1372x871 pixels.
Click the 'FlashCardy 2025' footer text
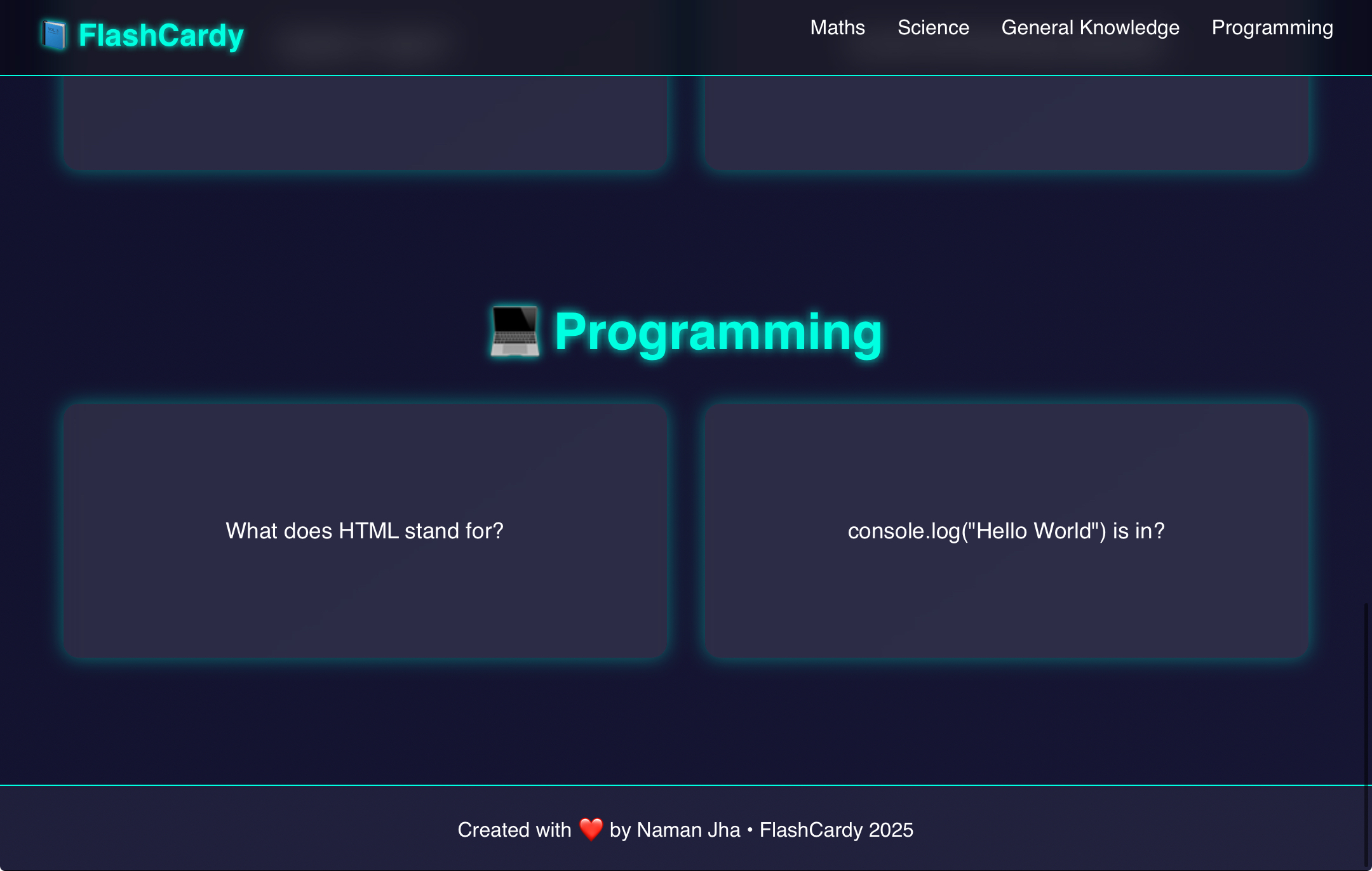coord(836,830)
